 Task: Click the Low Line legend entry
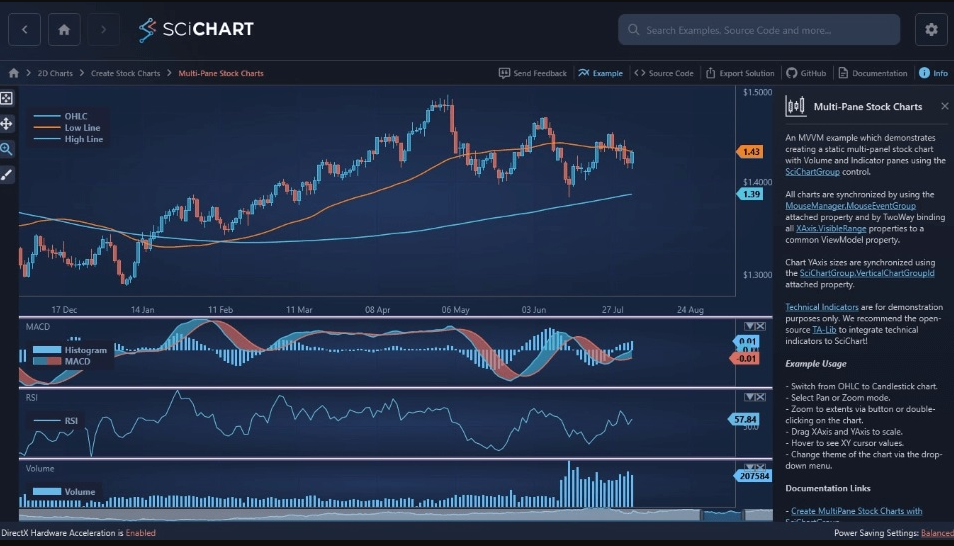(67, 128)
